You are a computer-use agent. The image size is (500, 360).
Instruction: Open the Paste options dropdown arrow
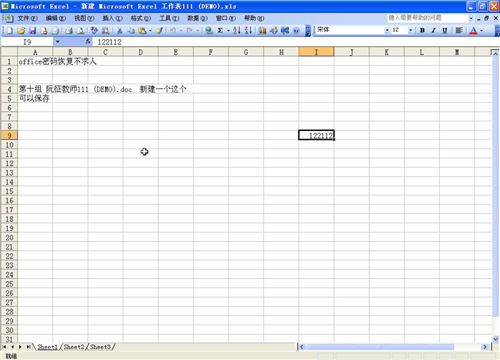(150, 31)
